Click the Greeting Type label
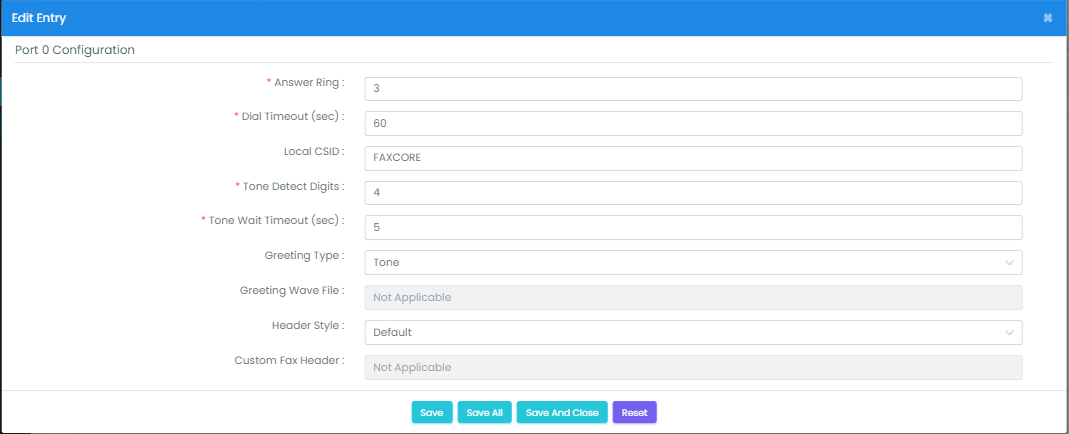Image resolution: width=1069 pixels, height=434 pixels. tap(304, 255)
